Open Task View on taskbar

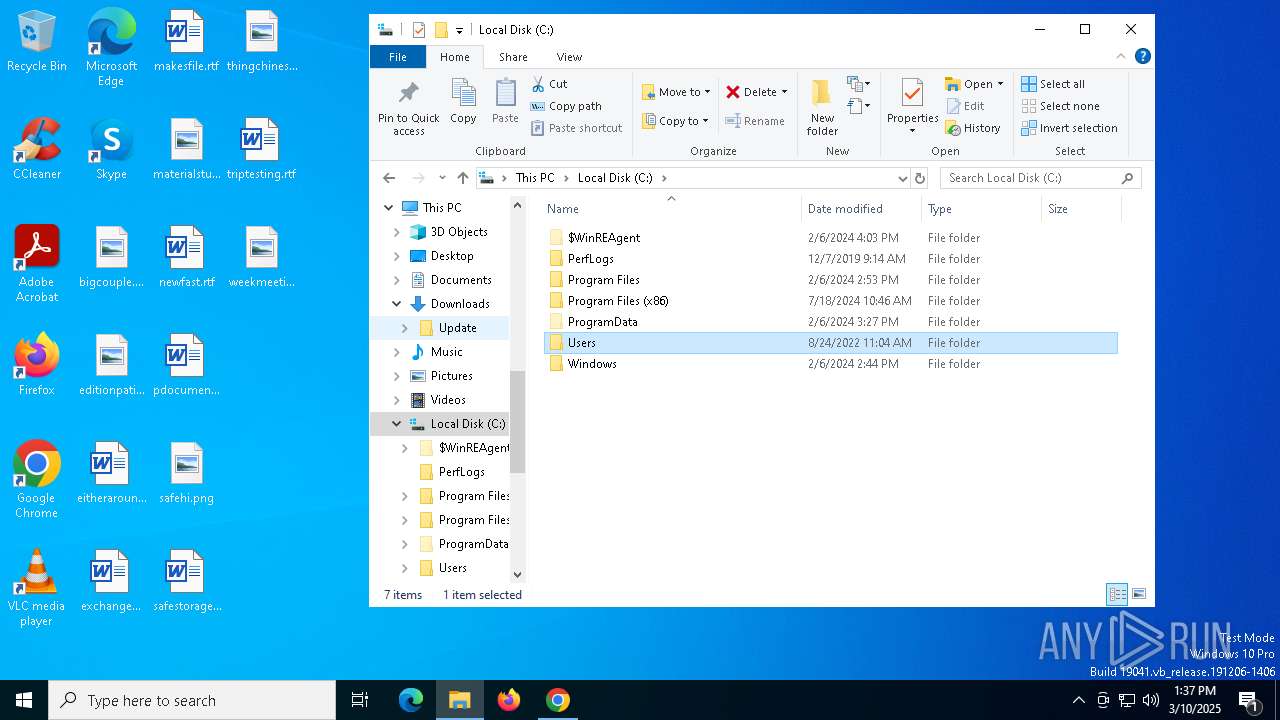coord(360,700)
